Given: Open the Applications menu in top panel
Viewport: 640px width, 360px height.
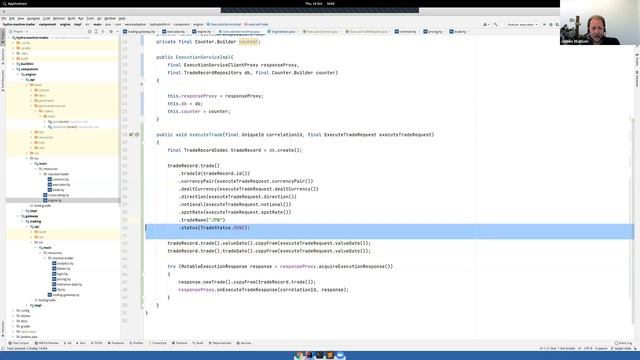Looking at the screenshot, I should [x=15, y=4].
